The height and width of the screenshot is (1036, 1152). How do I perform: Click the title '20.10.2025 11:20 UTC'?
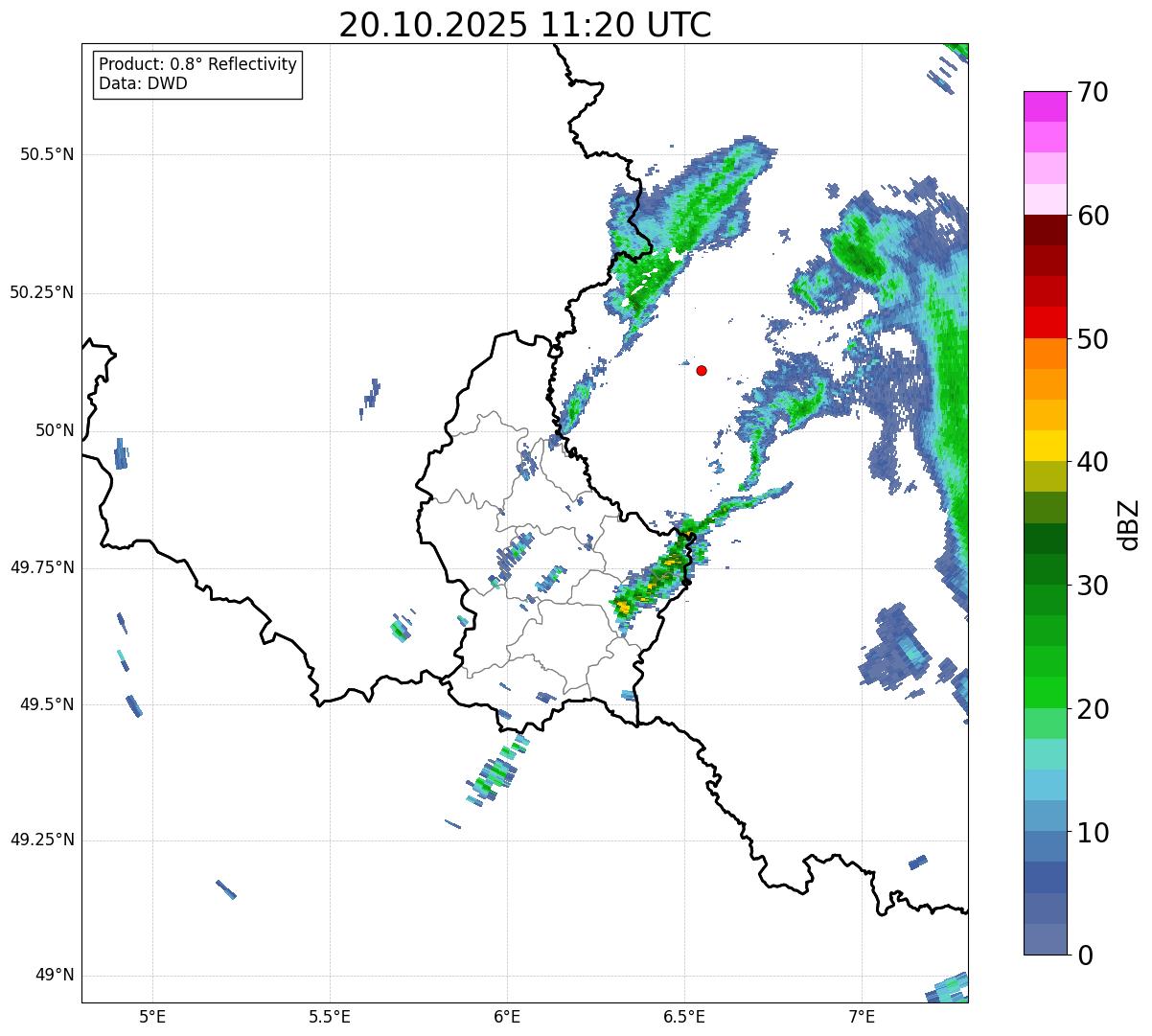coord(525,24)
